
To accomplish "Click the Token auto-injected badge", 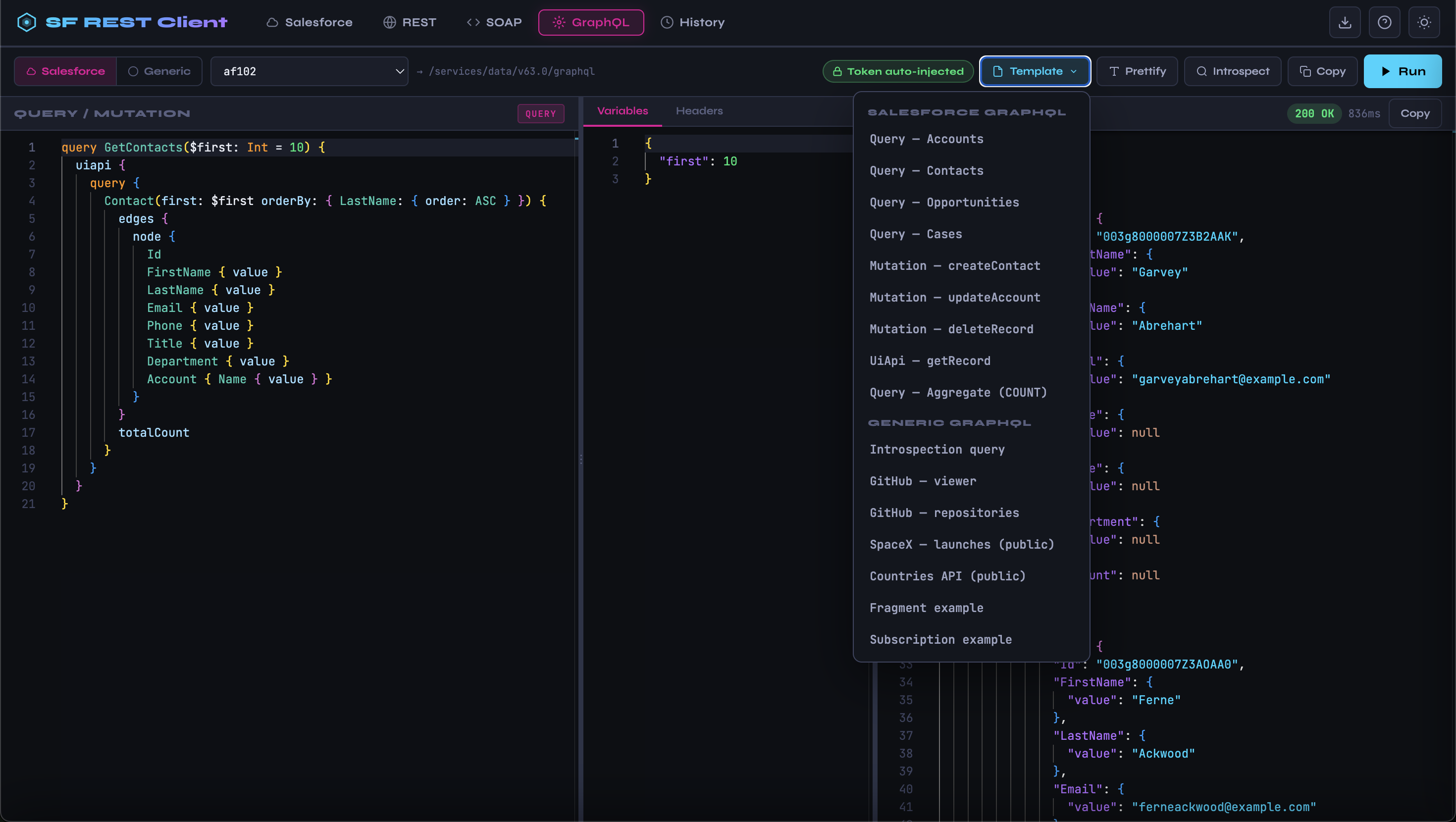I will click(x=897, y=71).
